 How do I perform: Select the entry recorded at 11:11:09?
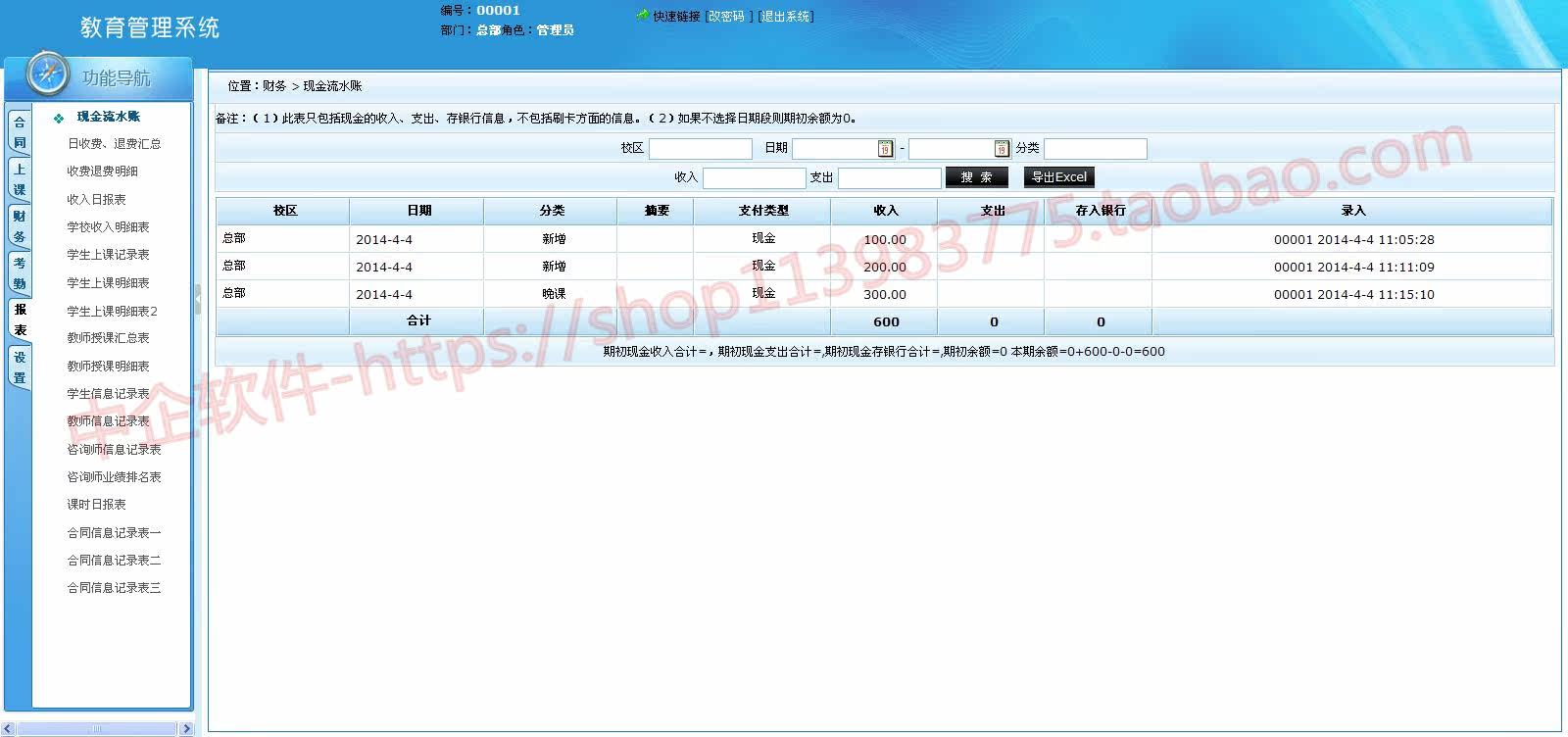pos(1352,267)
